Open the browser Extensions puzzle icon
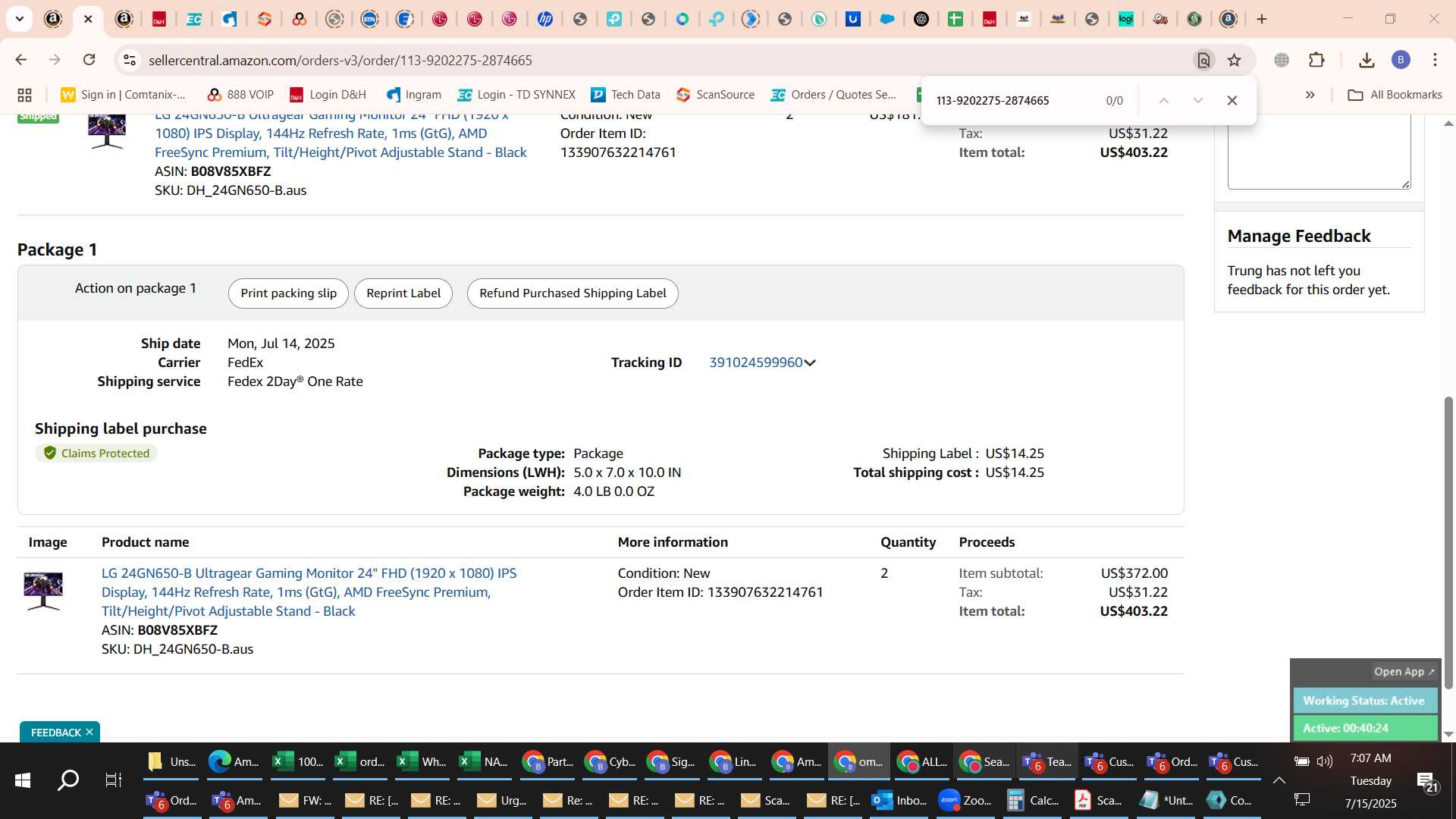The width and height of the screenshot is (1456, 819). click(x=1317, y=60)
